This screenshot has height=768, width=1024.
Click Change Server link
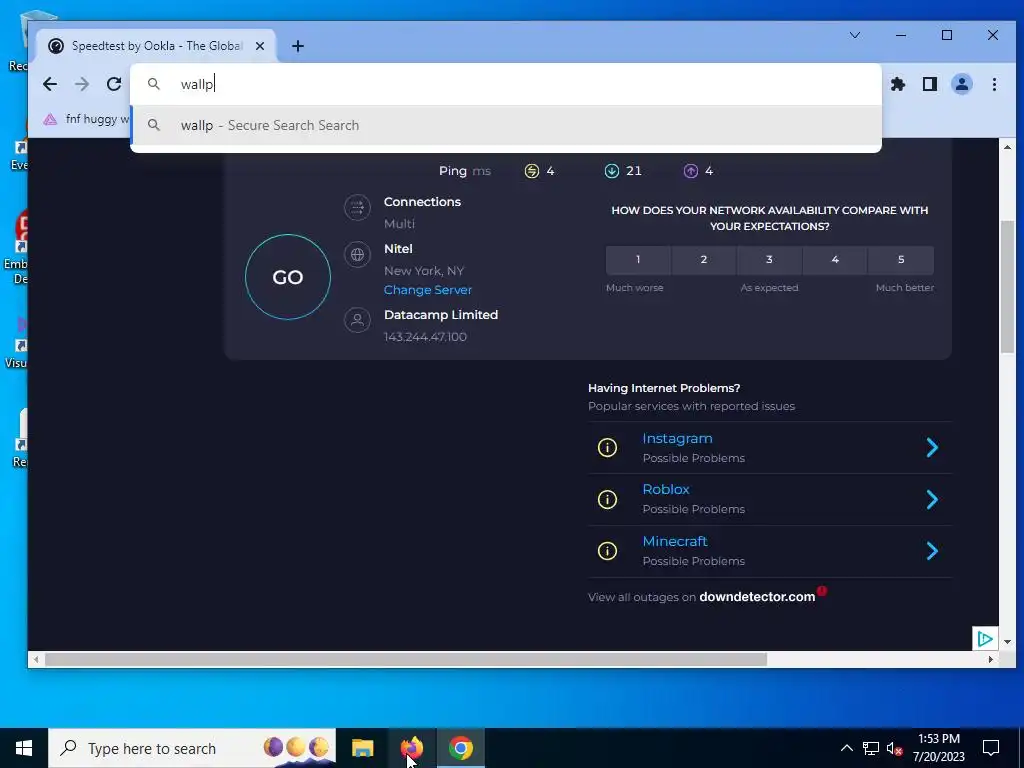428,290
